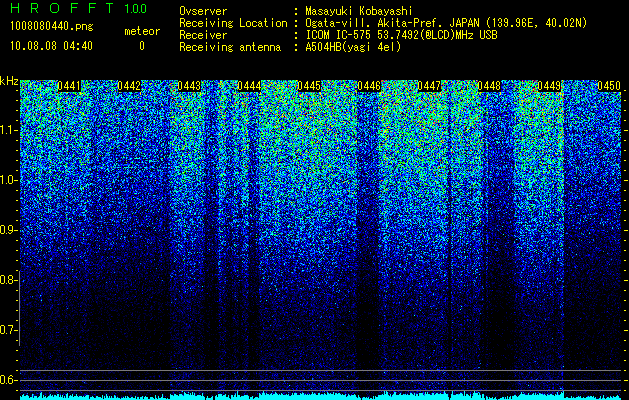Click the 0450 time marker
Image resolution: width=629 pixels, height=400 pixels.
609,86
